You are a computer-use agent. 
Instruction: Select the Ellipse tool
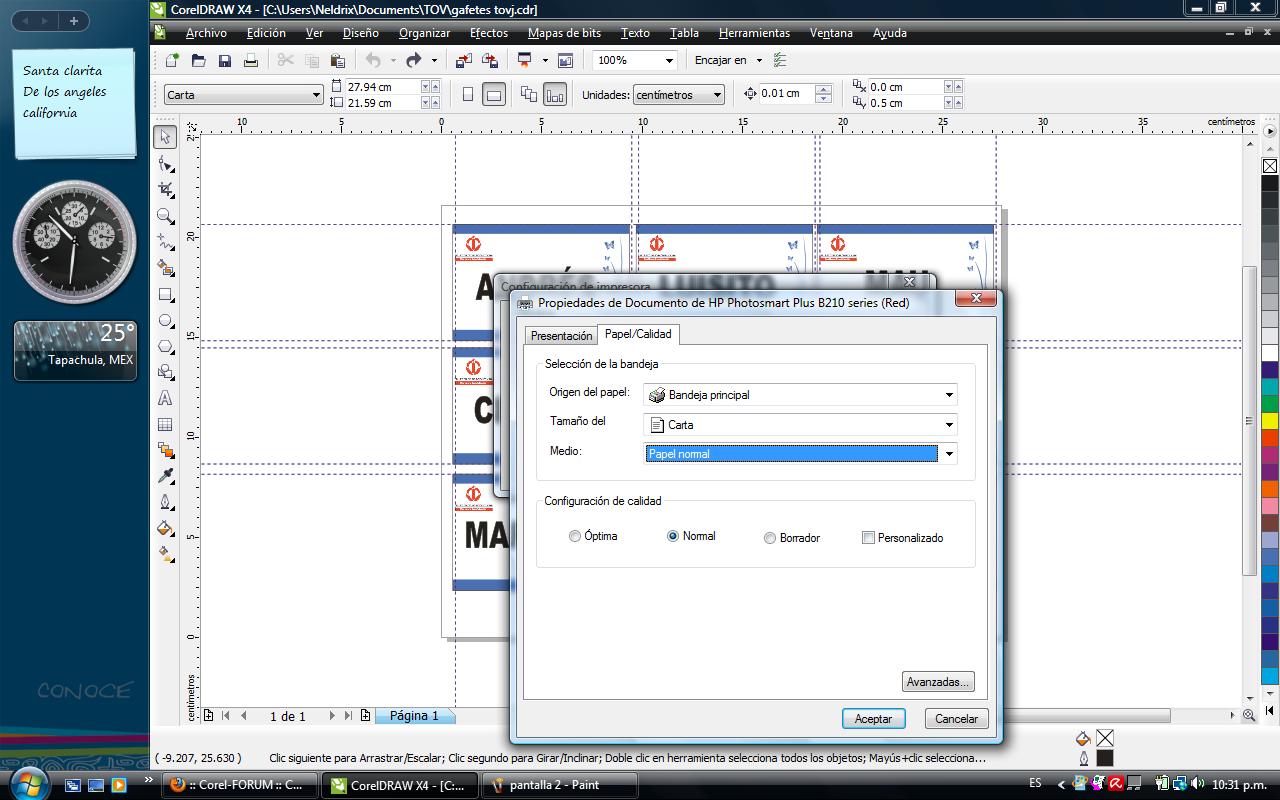click(x=166, y=320)
